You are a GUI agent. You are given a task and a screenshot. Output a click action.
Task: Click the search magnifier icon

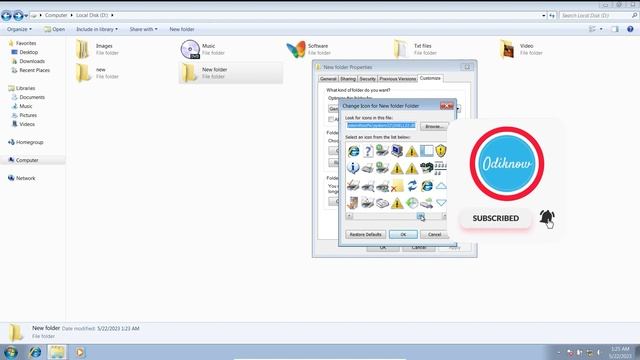635,16
